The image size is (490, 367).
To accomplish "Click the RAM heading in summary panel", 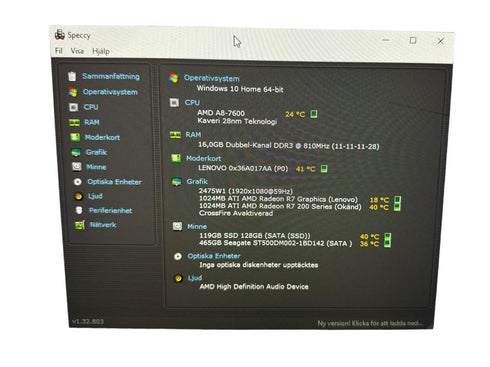I will pos(193,135).
